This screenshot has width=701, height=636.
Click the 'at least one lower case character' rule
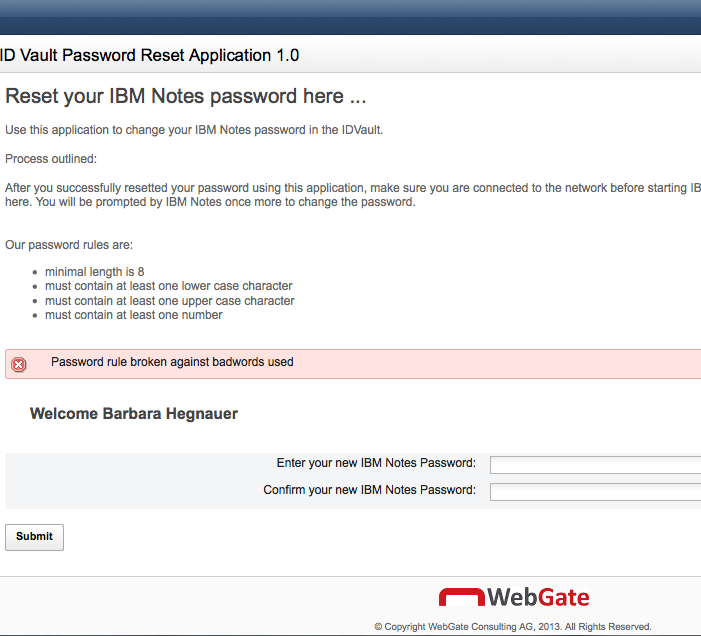169,286
